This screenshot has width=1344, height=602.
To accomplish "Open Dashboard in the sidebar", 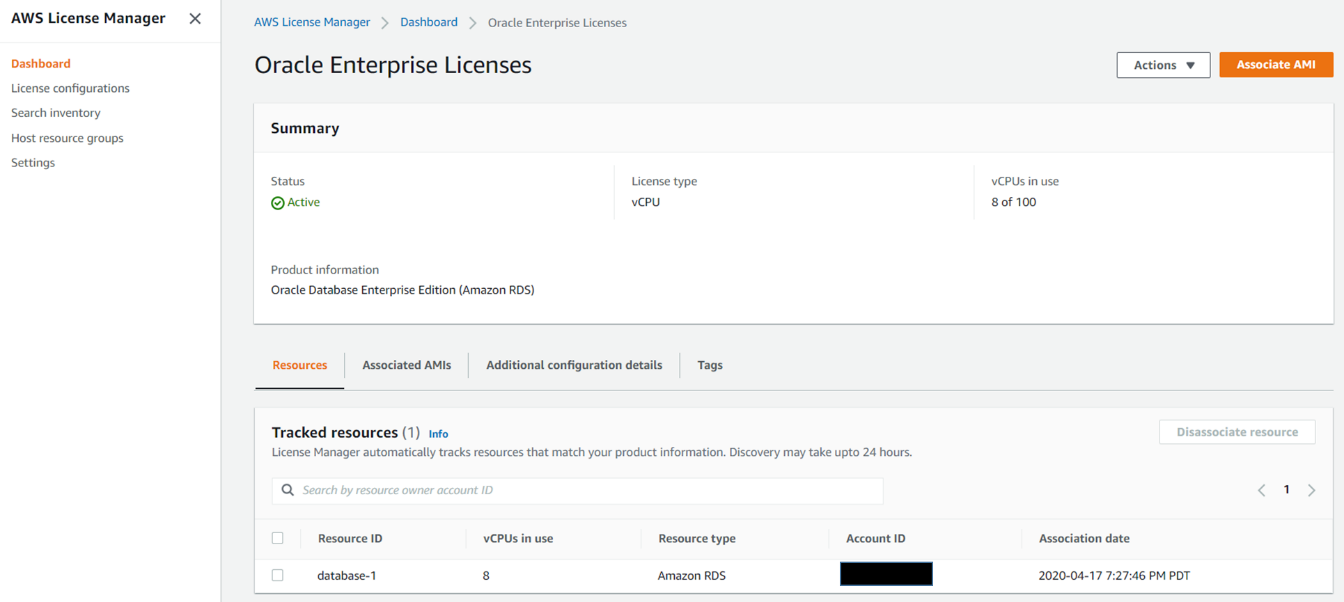I will click(41, 64).
